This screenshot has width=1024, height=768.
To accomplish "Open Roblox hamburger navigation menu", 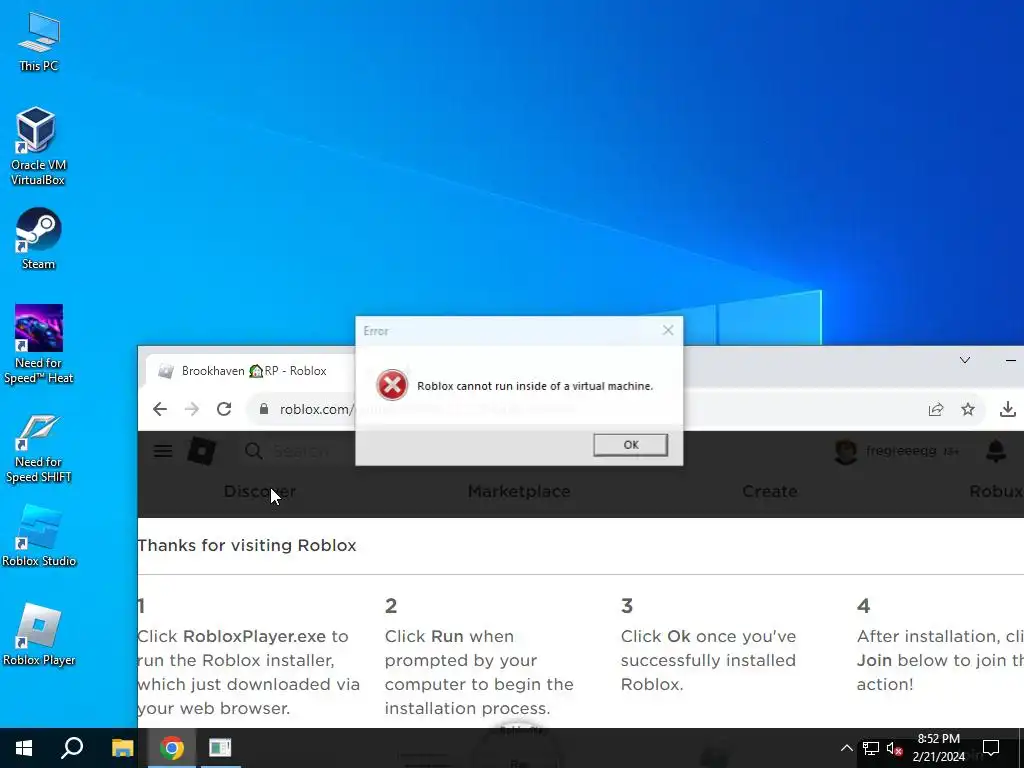I will [163, 451].
